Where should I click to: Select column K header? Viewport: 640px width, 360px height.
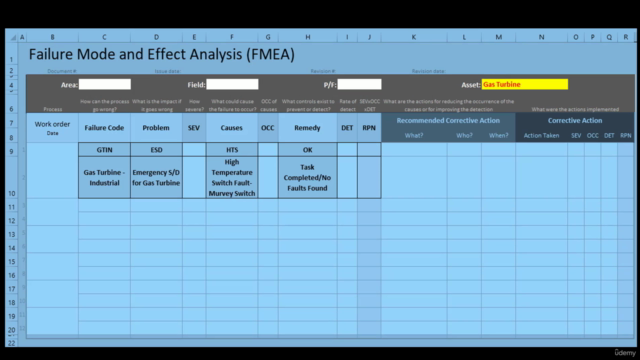[x=414, y=37]
